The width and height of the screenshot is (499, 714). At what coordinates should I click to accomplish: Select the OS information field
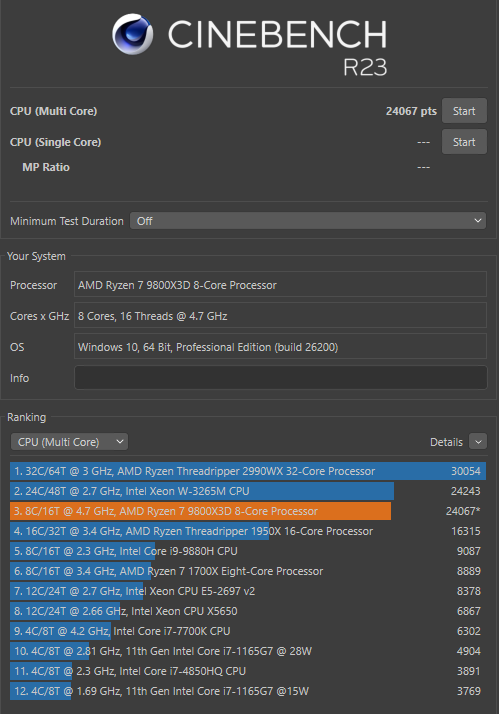pos(280,347)
